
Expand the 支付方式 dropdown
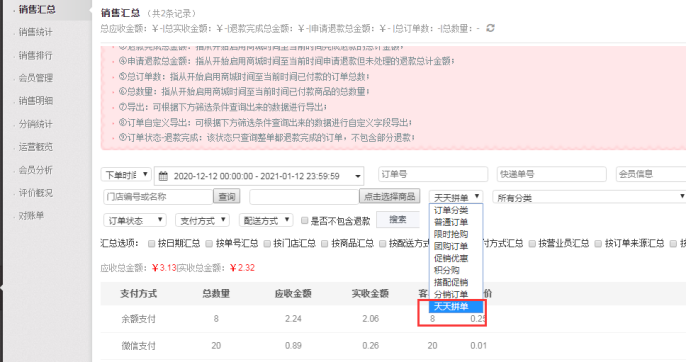click(x=202, y=221)
